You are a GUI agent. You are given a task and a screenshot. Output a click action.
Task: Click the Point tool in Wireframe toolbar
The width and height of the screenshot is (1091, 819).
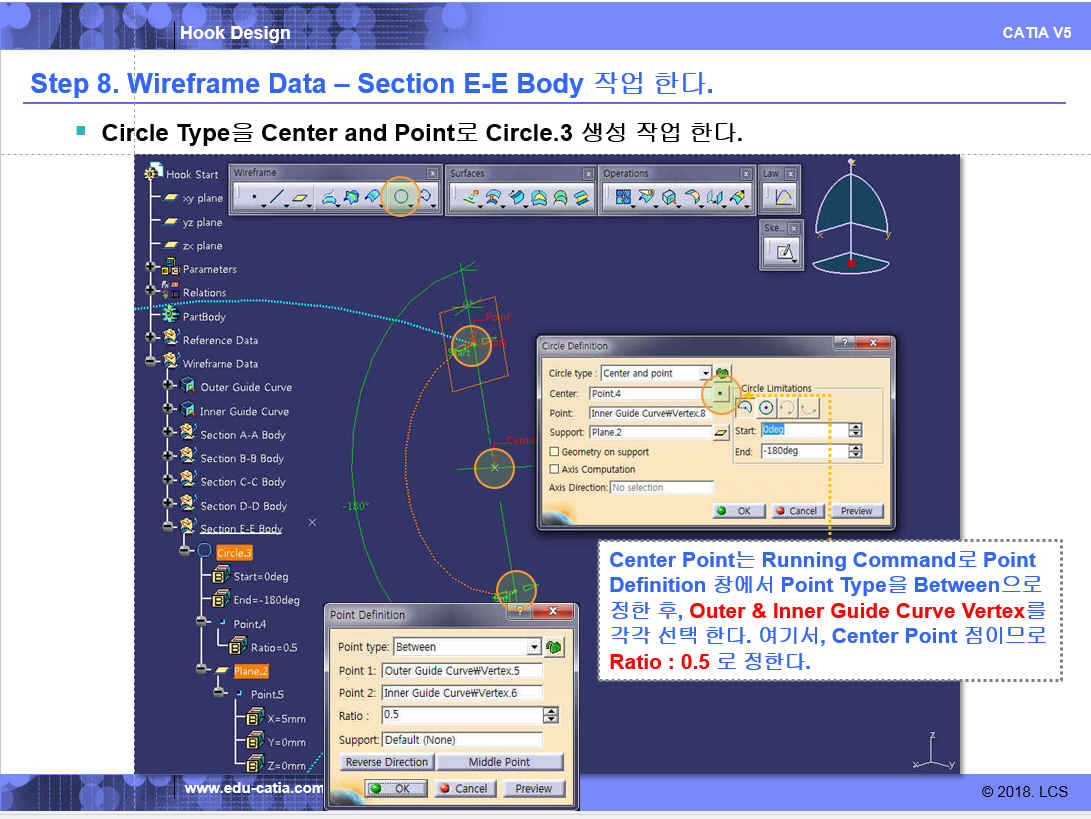point(254,198)
